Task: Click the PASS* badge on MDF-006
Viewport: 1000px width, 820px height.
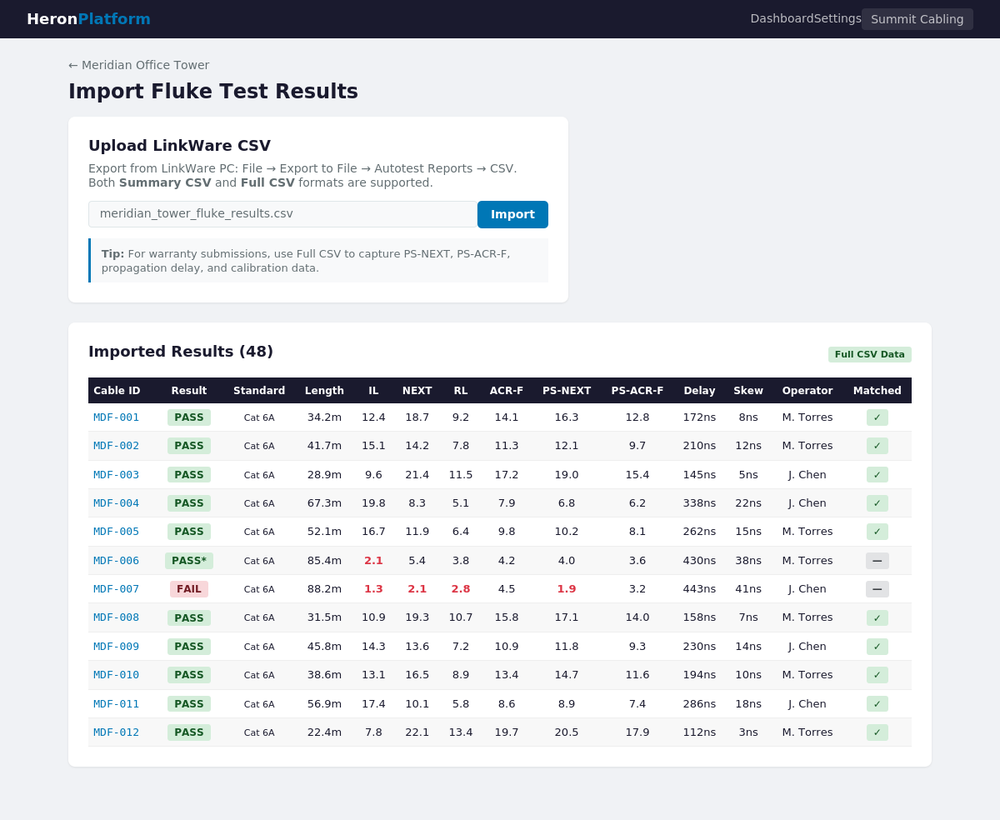Action: point(189,560)
